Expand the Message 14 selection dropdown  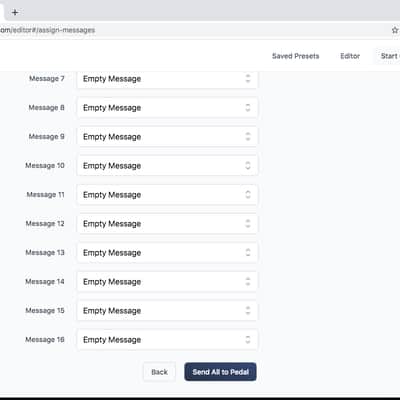(x=167, y=282)
